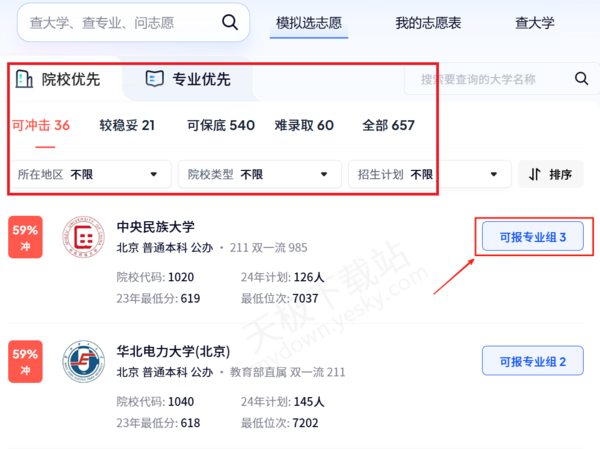Click 最低位次: 7202 text
The height and width of the screenshot is (449, 600).
pyautogui.click(x=279, y=423)
